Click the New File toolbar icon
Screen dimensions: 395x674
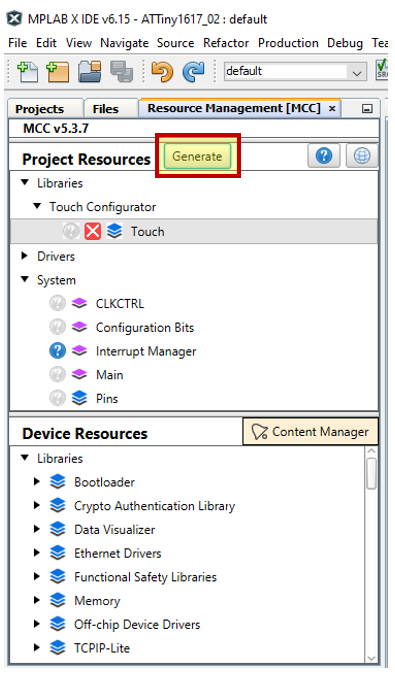(x=28, y=71)
